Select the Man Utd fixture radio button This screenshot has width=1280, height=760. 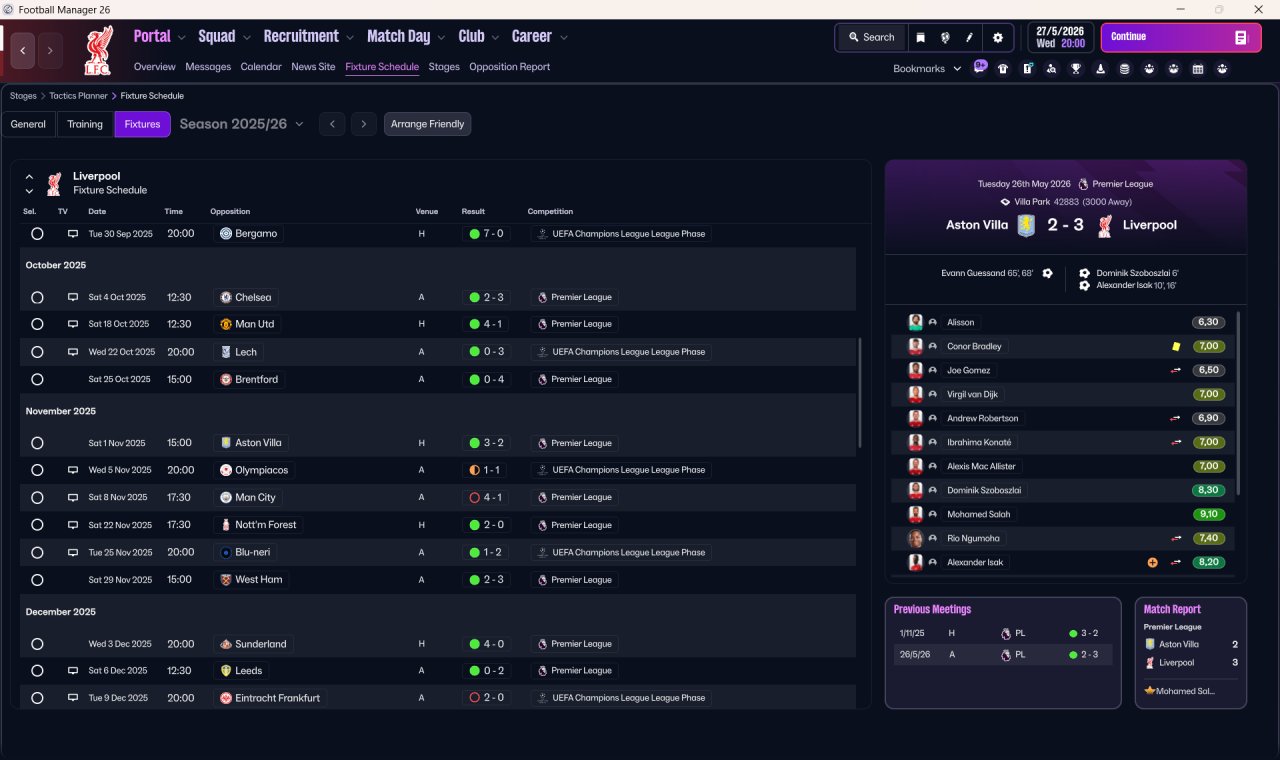(37, 324)
